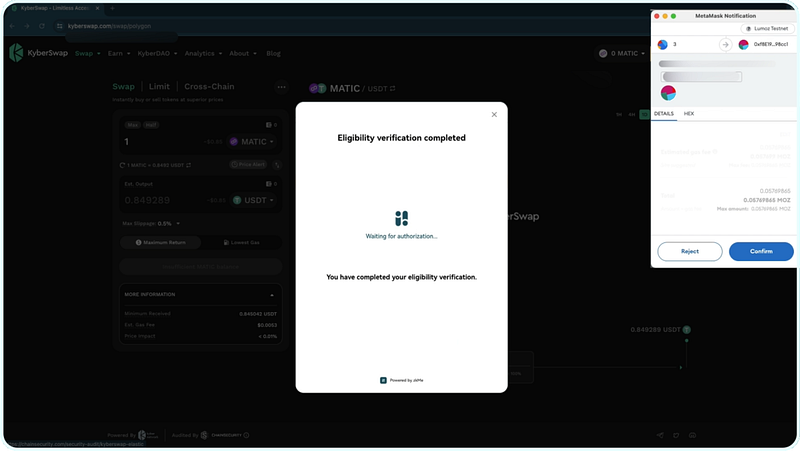Click the large contract avatar in MetaMask
The width and height of the screenshot is (800, 451).
click(668, 93)
